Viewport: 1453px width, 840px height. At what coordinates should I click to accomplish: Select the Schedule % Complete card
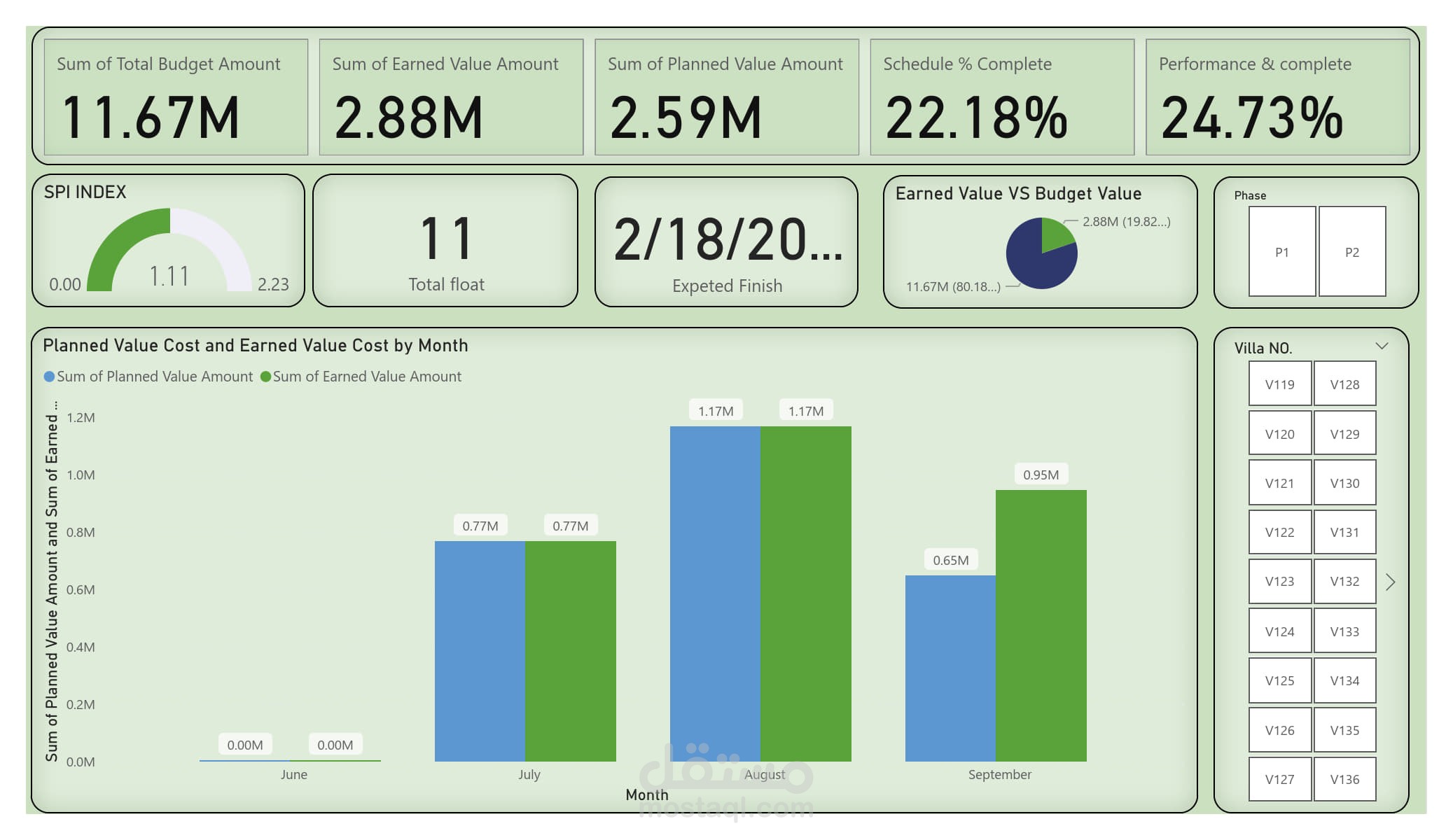pyautogui.click(x=1001, y=97)
